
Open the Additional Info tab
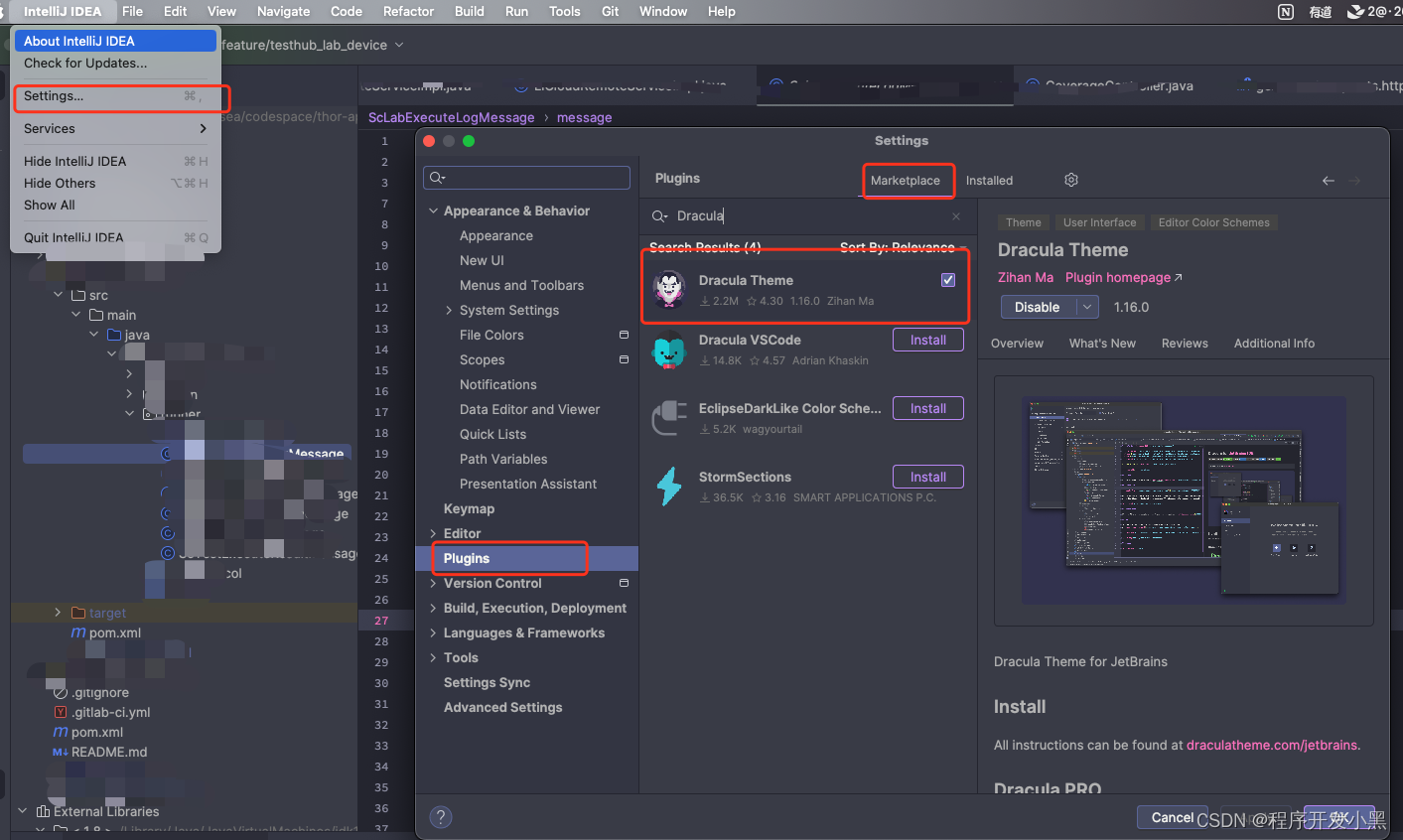(1274, 344)
